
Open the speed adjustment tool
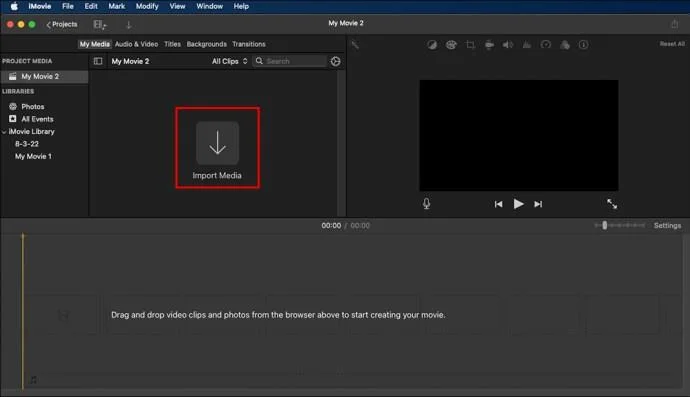click(546, 44)
